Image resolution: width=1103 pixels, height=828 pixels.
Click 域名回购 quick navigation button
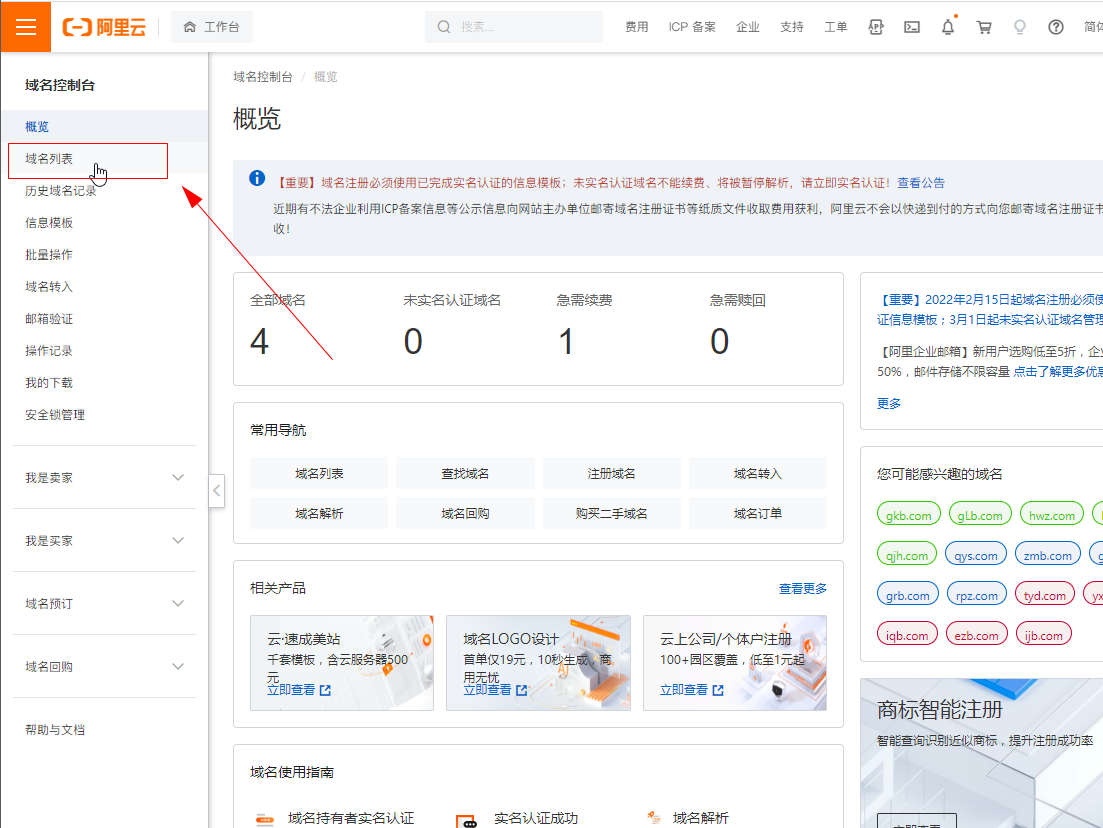click(465, 514)
